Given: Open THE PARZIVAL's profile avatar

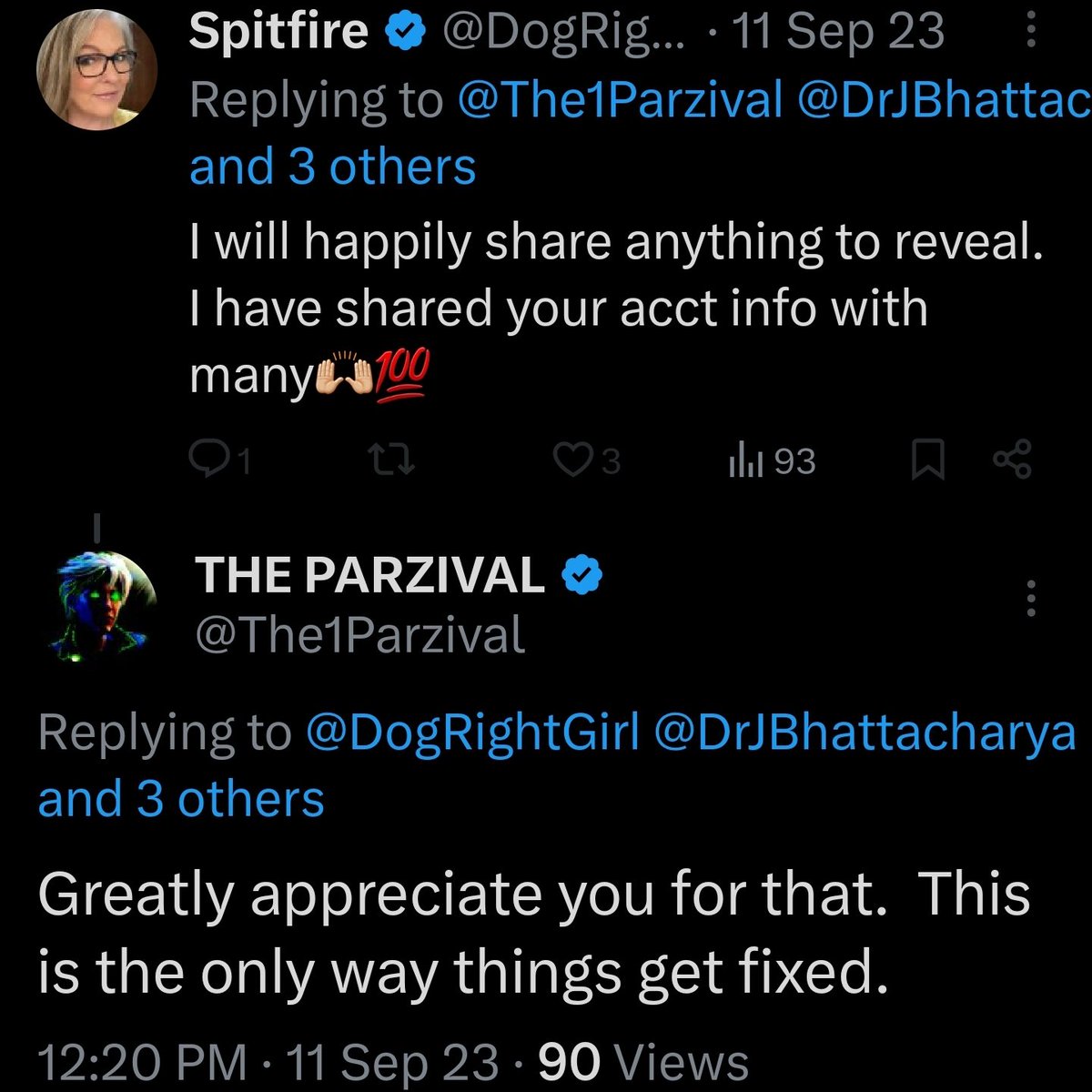Looking at the screenshot, I should (97, 602).
